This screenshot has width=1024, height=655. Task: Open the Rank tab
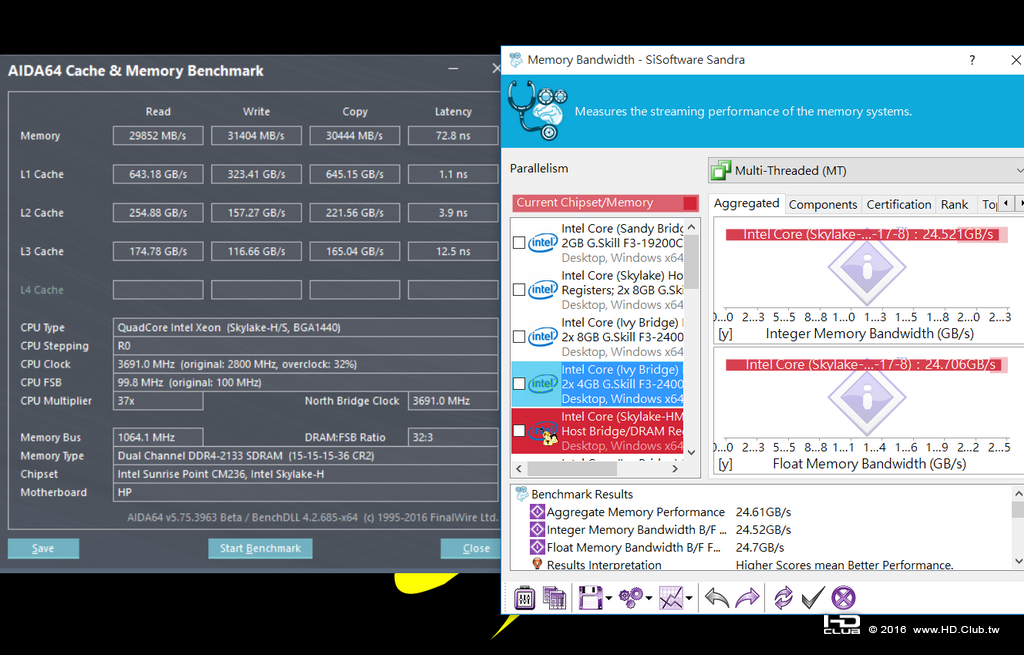coord(954,204)
